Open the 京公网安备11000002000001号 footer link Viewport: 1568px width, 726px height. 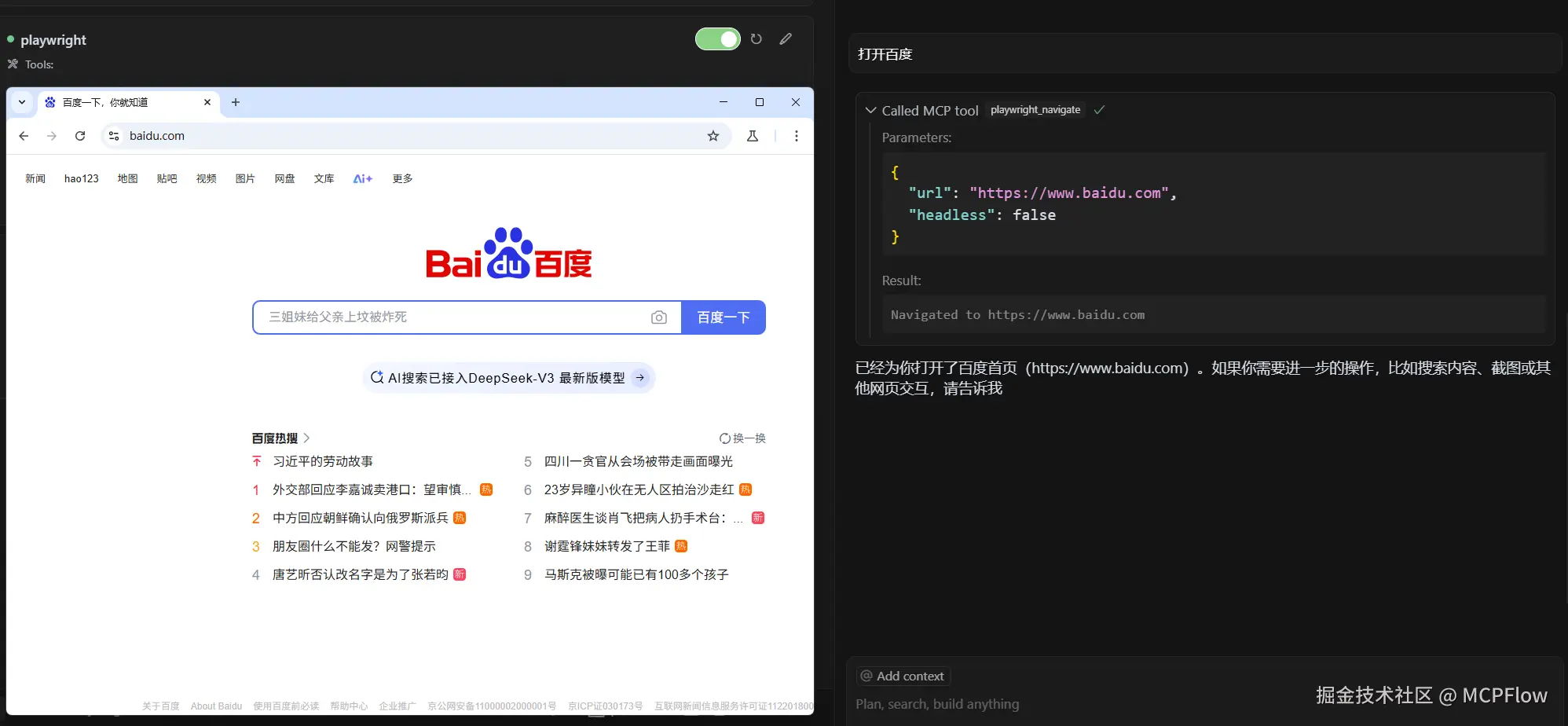coord(492,706)
